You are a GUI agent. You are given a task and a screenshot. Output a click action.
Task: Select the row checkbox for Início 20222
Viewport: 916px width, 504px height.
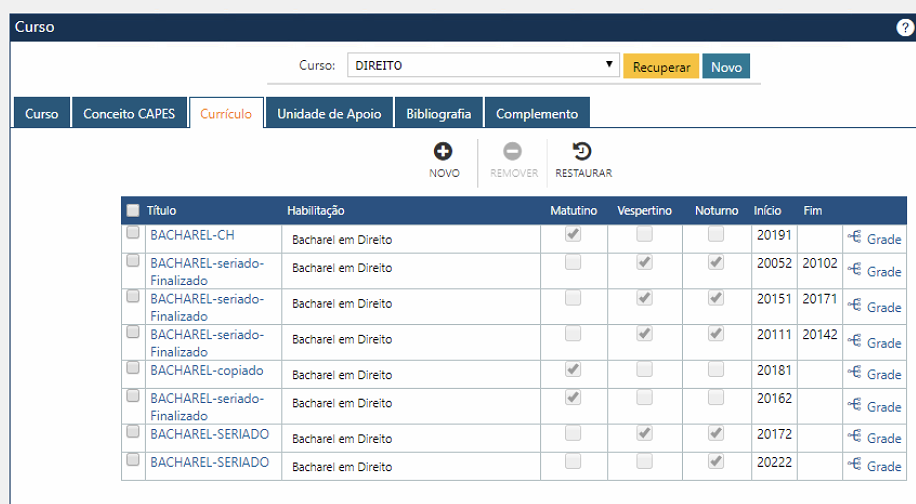coord(133,460)
